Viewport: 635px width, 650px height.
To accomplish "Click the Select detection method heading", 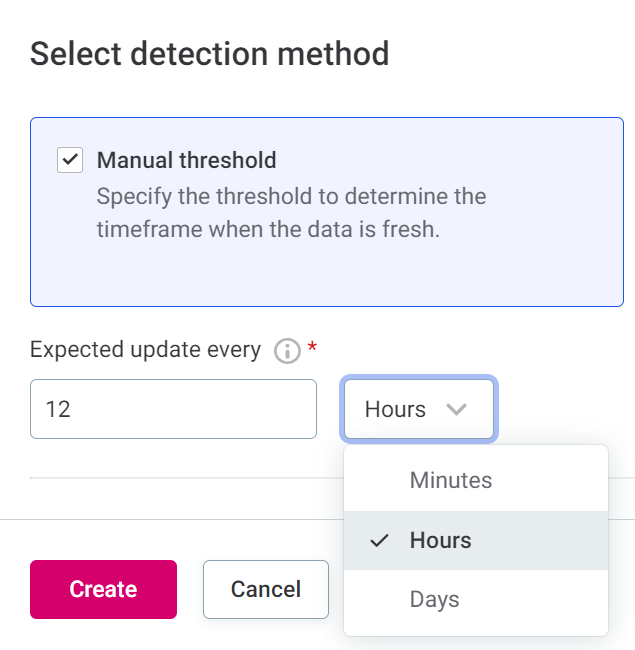I will click(x=209, y=53).
